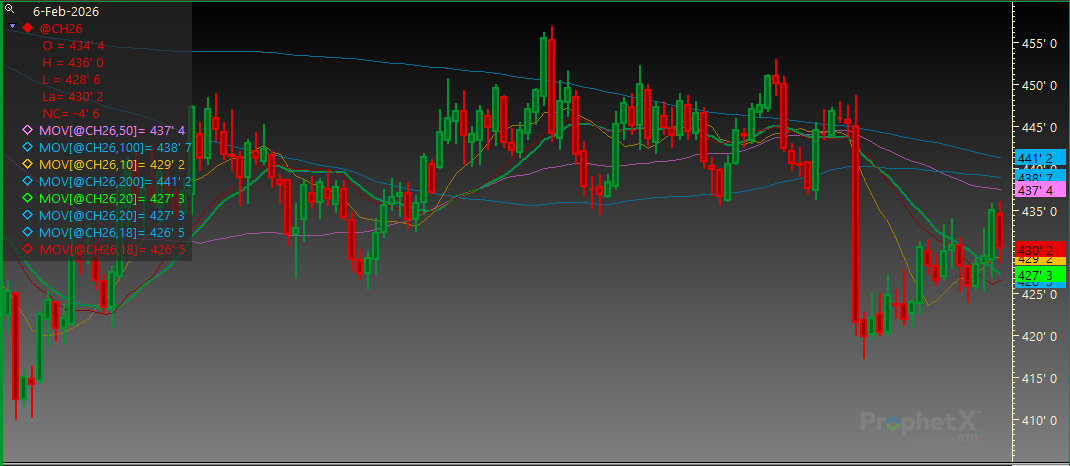Select the @CH26 symbol label
Image resolution: width=1070 pixels, height=466 pixels.
point(58,28)
